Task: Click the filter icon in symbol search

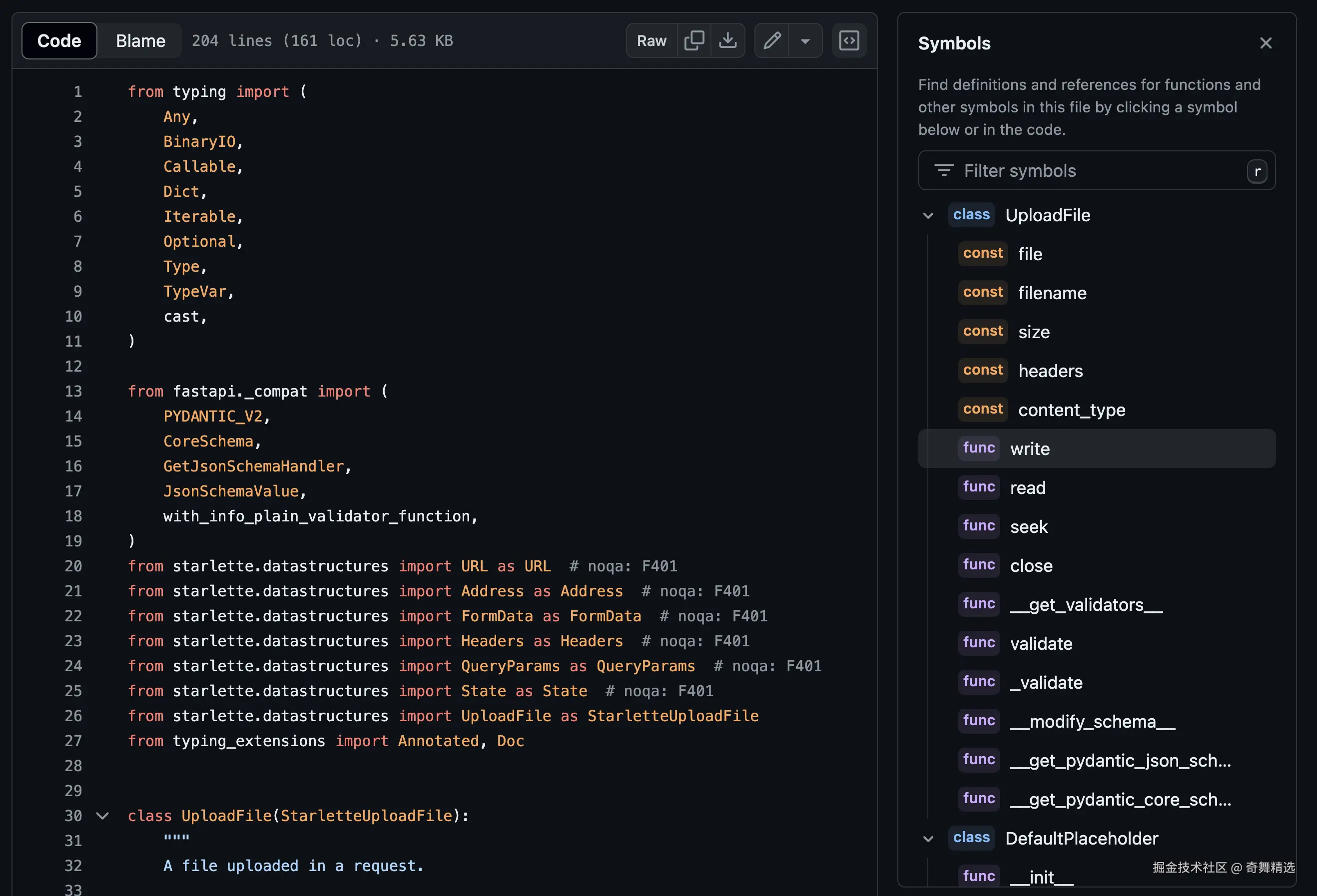Action: click(x=944, y=170)
